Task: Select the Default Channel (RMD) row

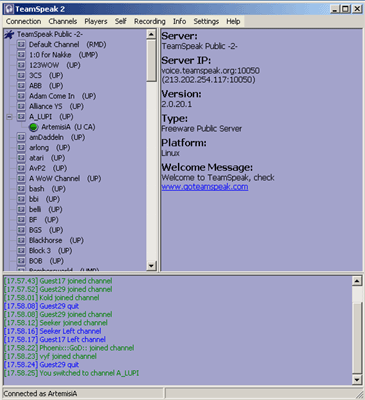Action: [x=67, y=45]
